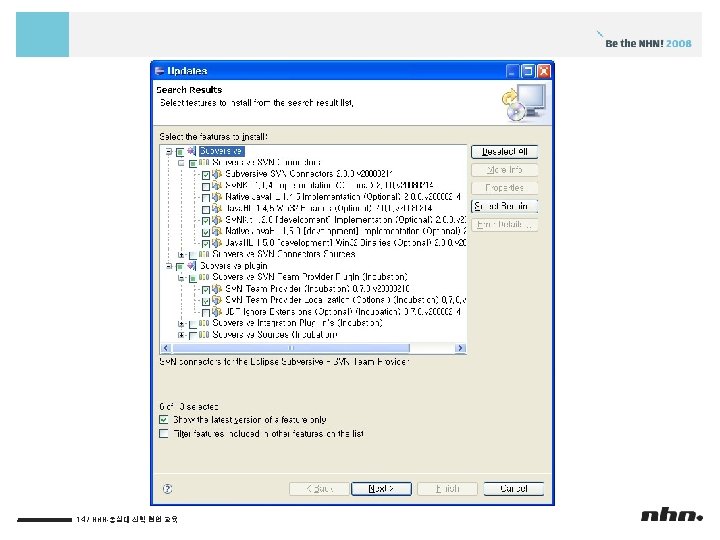Image resolution: width=720 pixels, height=540 pixels.
Task: Click the Next > button
Action: tap(381, 489)
